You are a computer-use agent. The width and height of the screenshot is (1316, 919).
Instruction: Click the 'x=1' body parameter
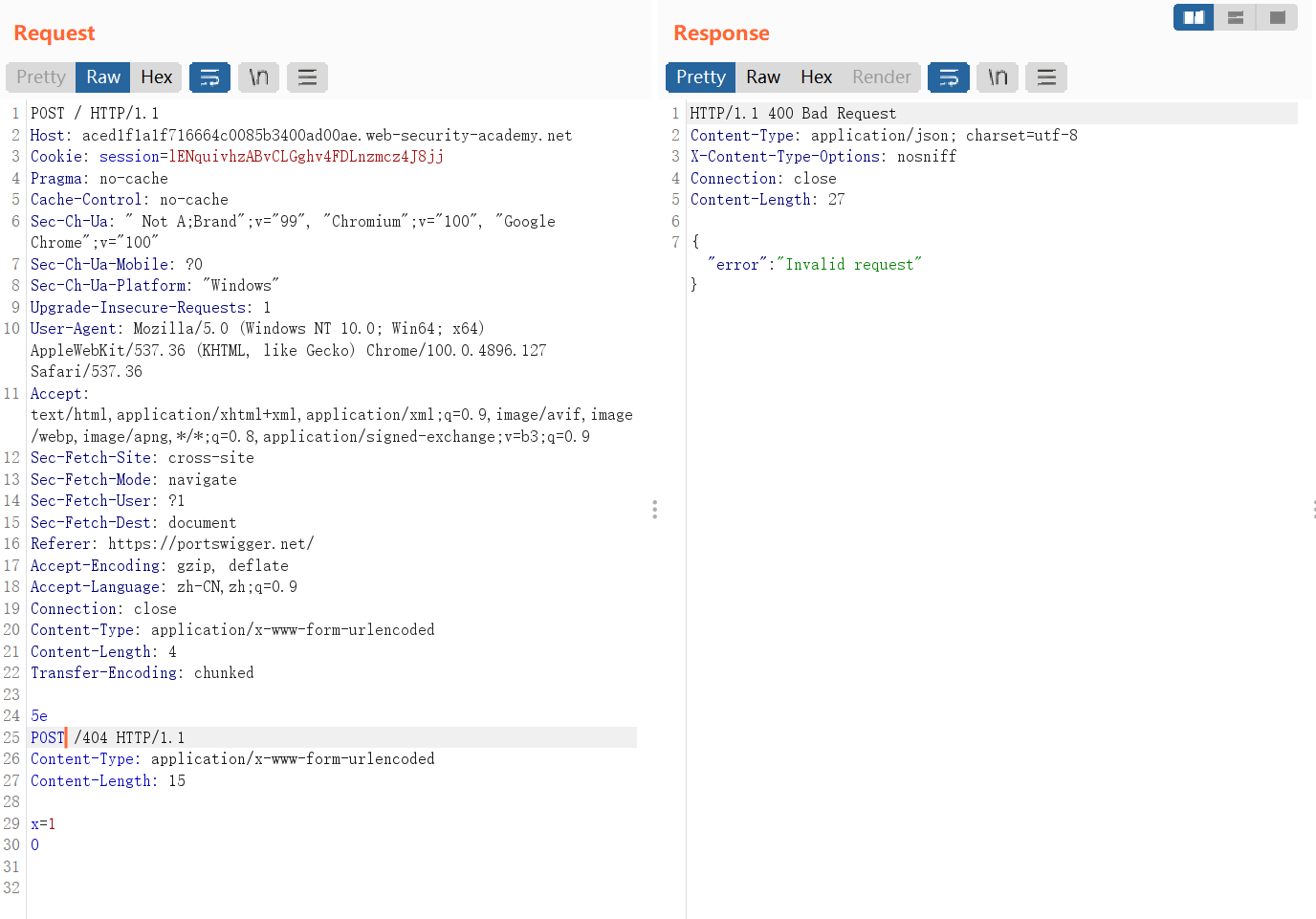click(43, 824)
